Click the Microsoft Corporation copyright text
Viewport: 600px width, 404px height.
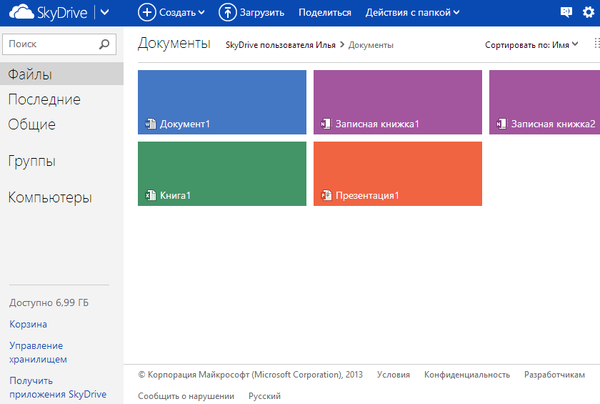250,375
